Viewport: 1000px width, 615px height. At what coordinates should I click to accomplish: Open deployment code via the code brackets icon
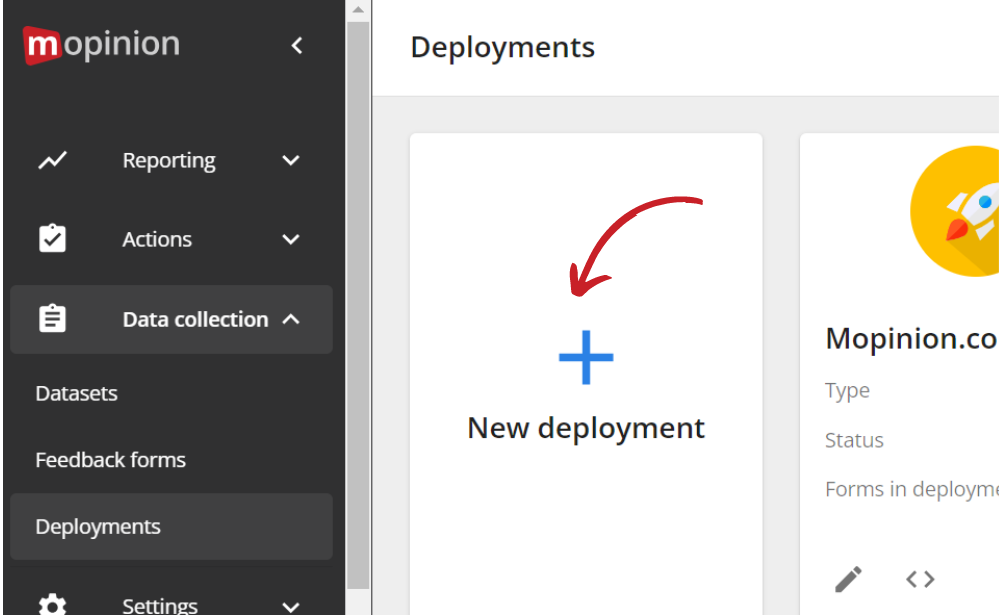point(920,579)
